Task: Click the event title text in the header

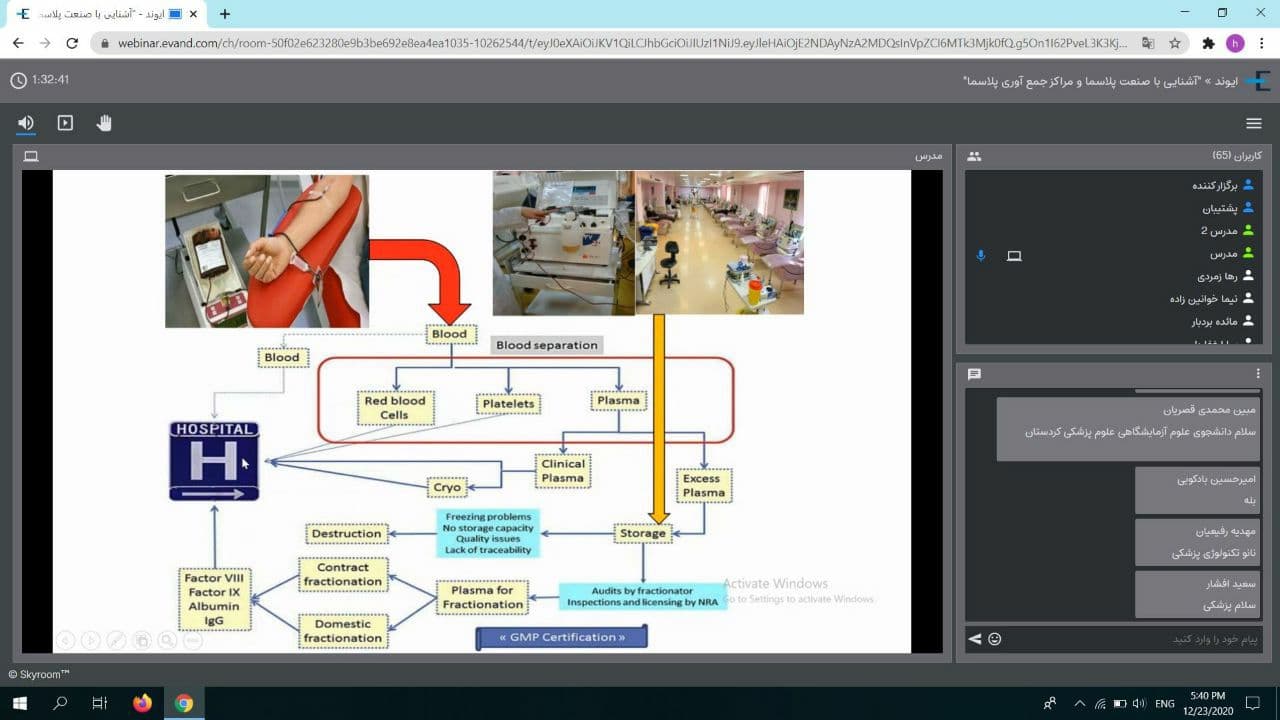Action: [1100, 81]
